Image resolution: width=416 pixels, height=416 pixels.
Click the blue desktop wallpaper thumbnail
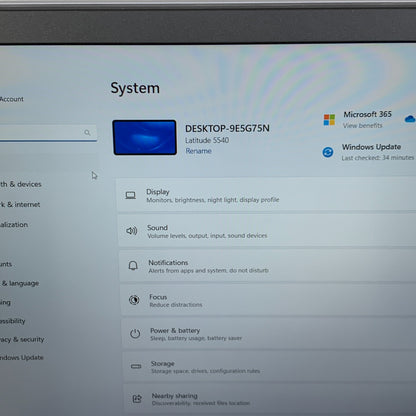point(145,137)
